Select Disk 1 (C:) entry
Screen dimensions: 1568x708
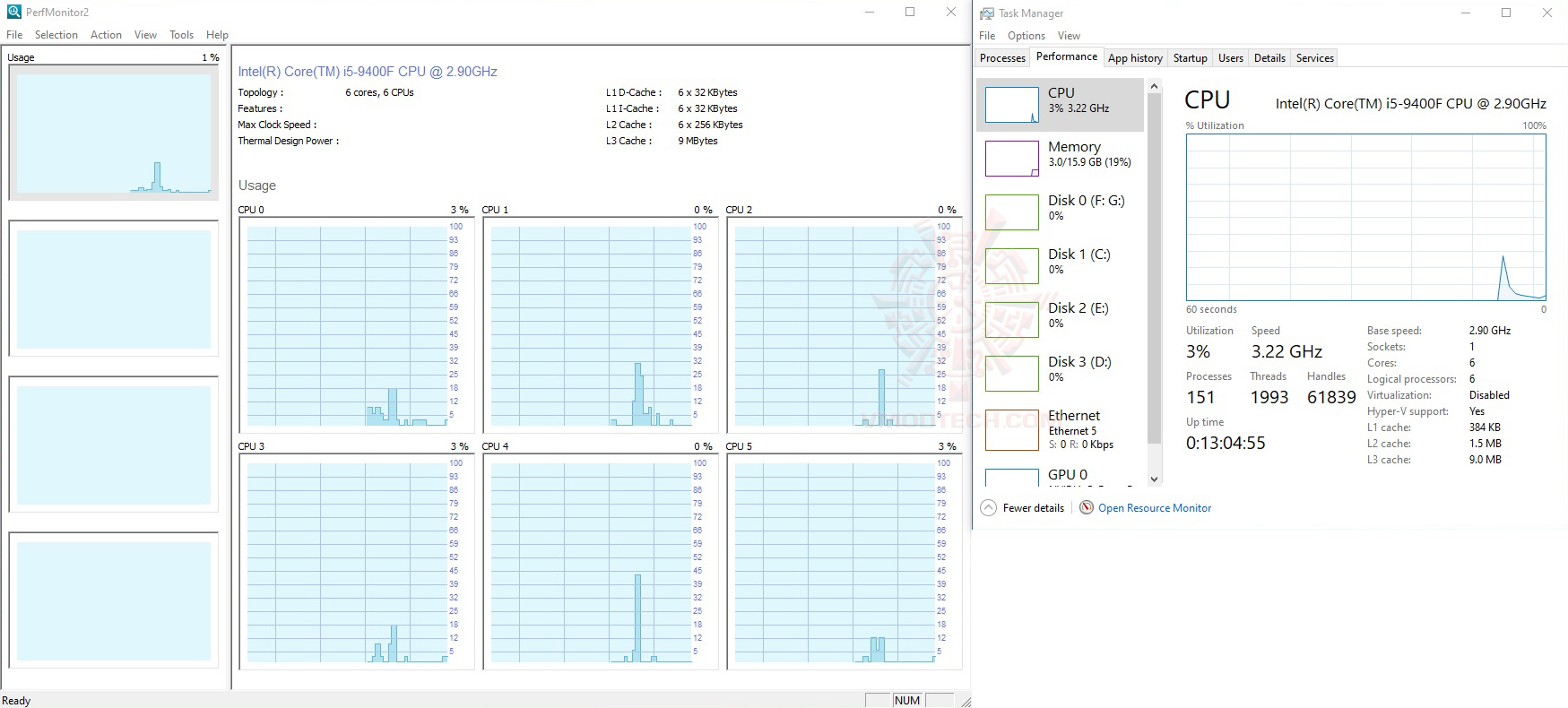tap(1060, 266)
